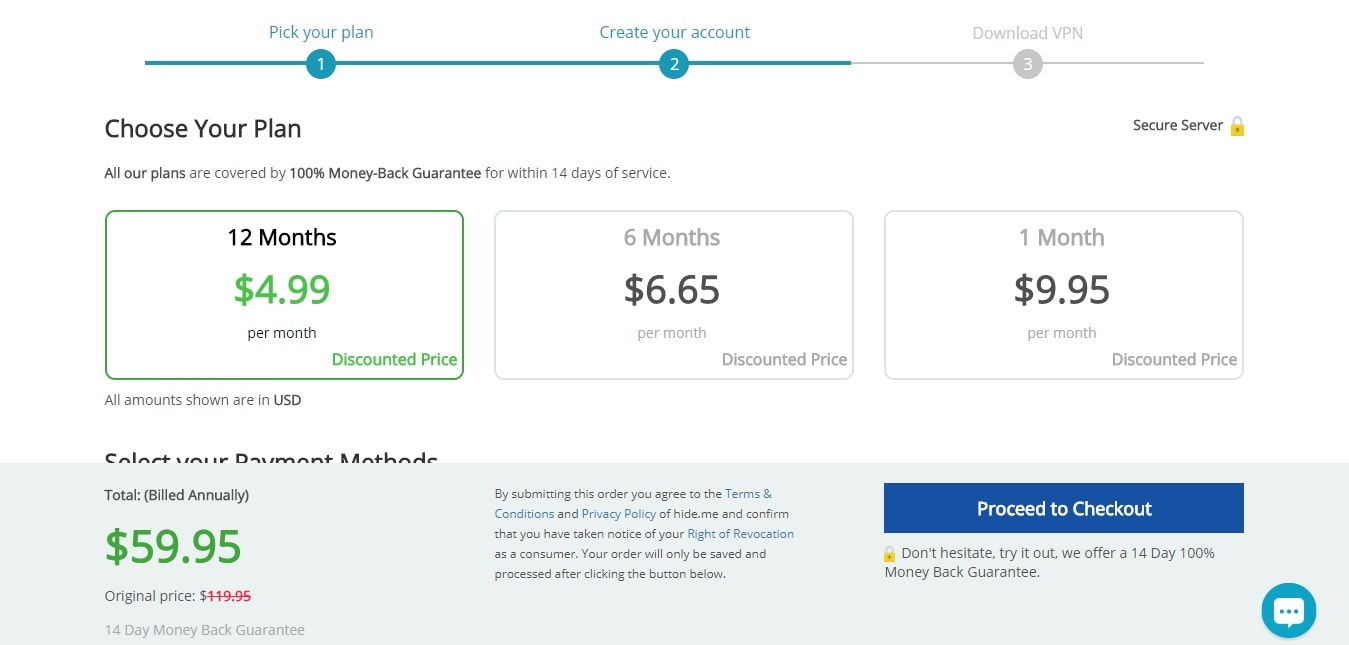Open the Terms & Conditions link
The height and width of the screenshot is (645, 1349).
tap(633, 503)
